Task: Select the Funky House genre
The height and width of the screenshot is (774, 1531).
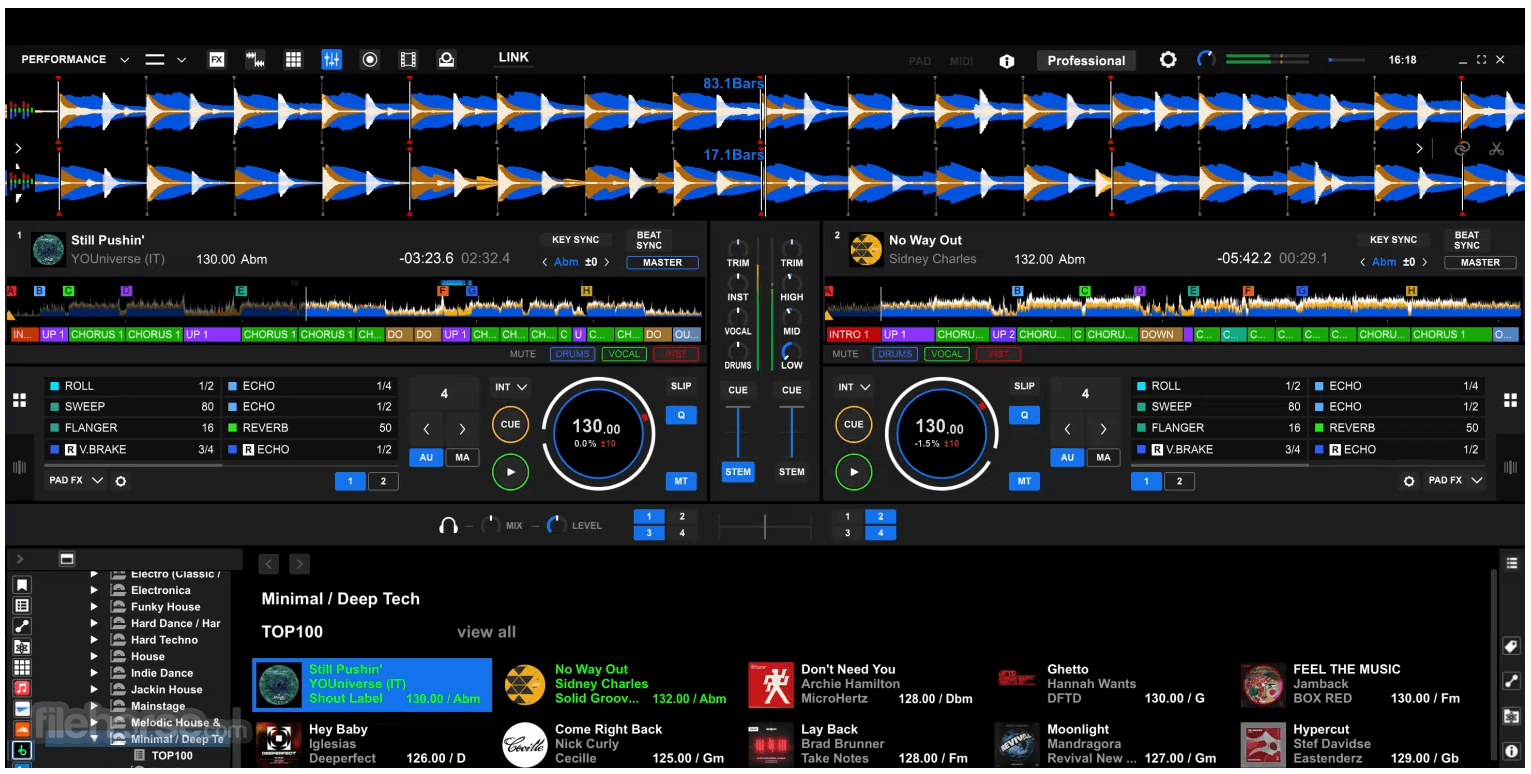Action: click(166, 607)
